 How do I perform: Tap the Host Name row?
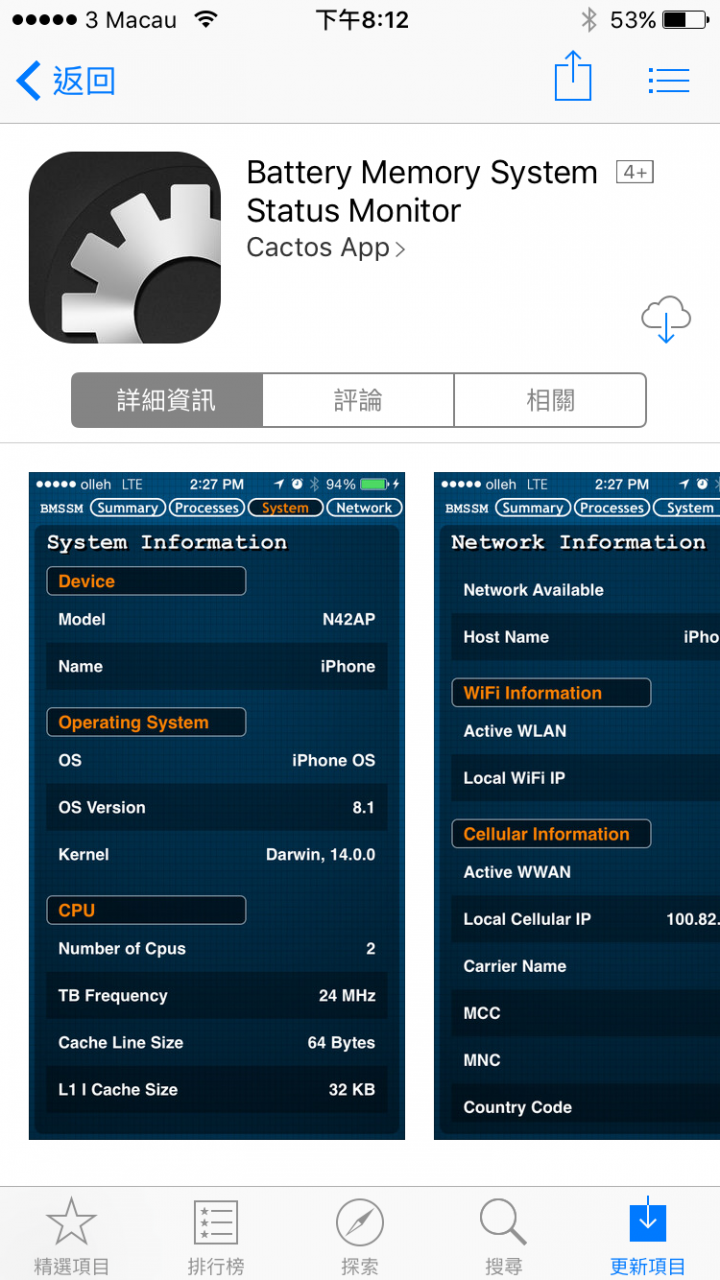coord(585,637)
